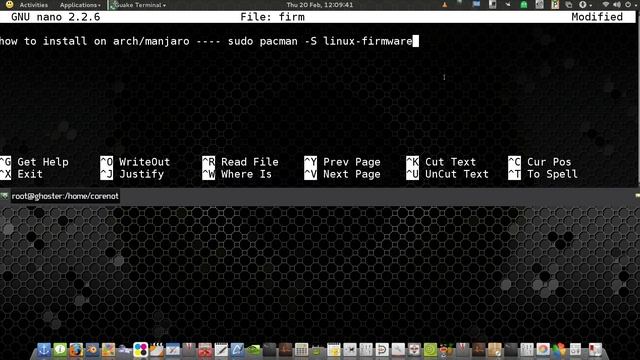
Task: Click the green ghost tray icon
Action: coord(524,5)
